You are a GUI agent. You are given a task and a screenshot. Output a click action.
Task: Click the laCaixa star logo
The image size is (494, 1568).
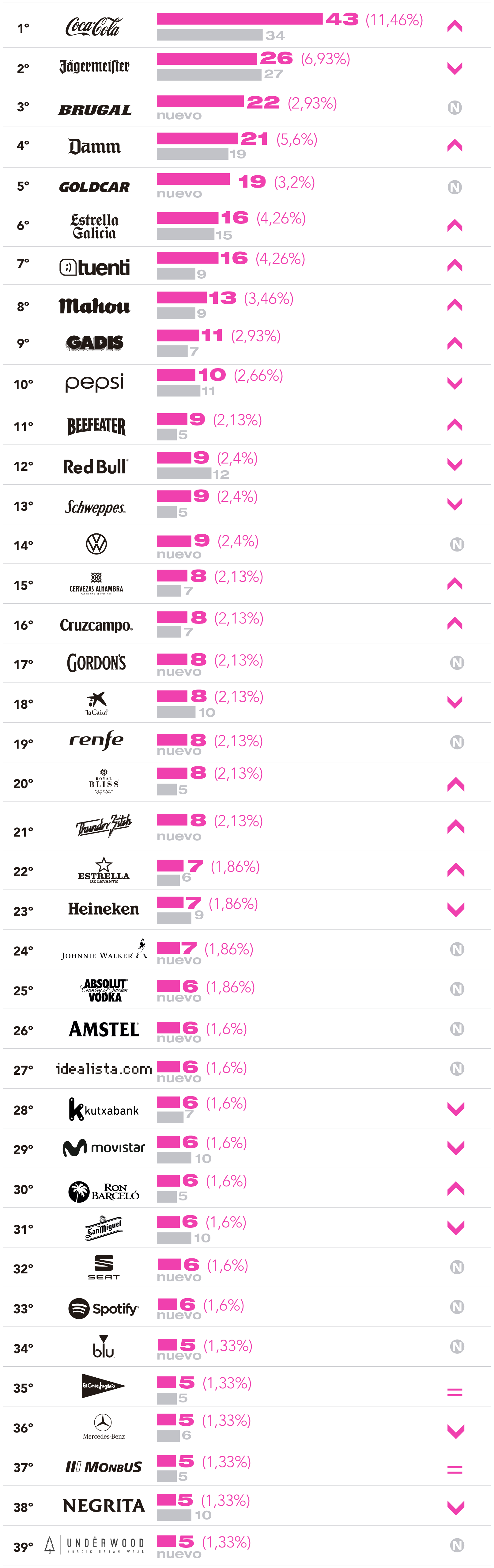click(x=96, y=699)
